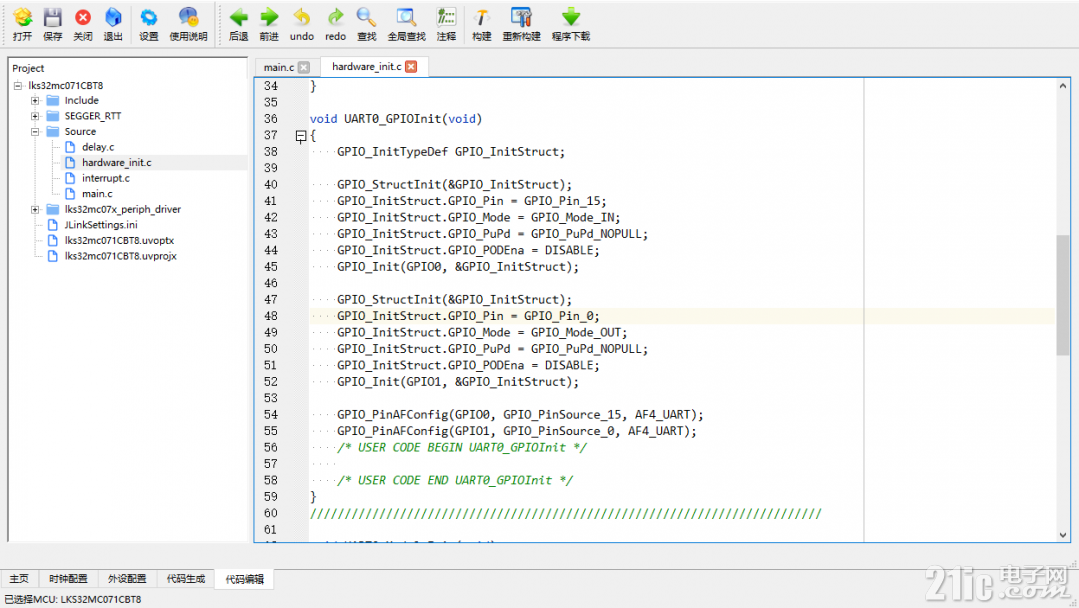
Task: Open main.c in the Source folder
Action: click(97, 194)
